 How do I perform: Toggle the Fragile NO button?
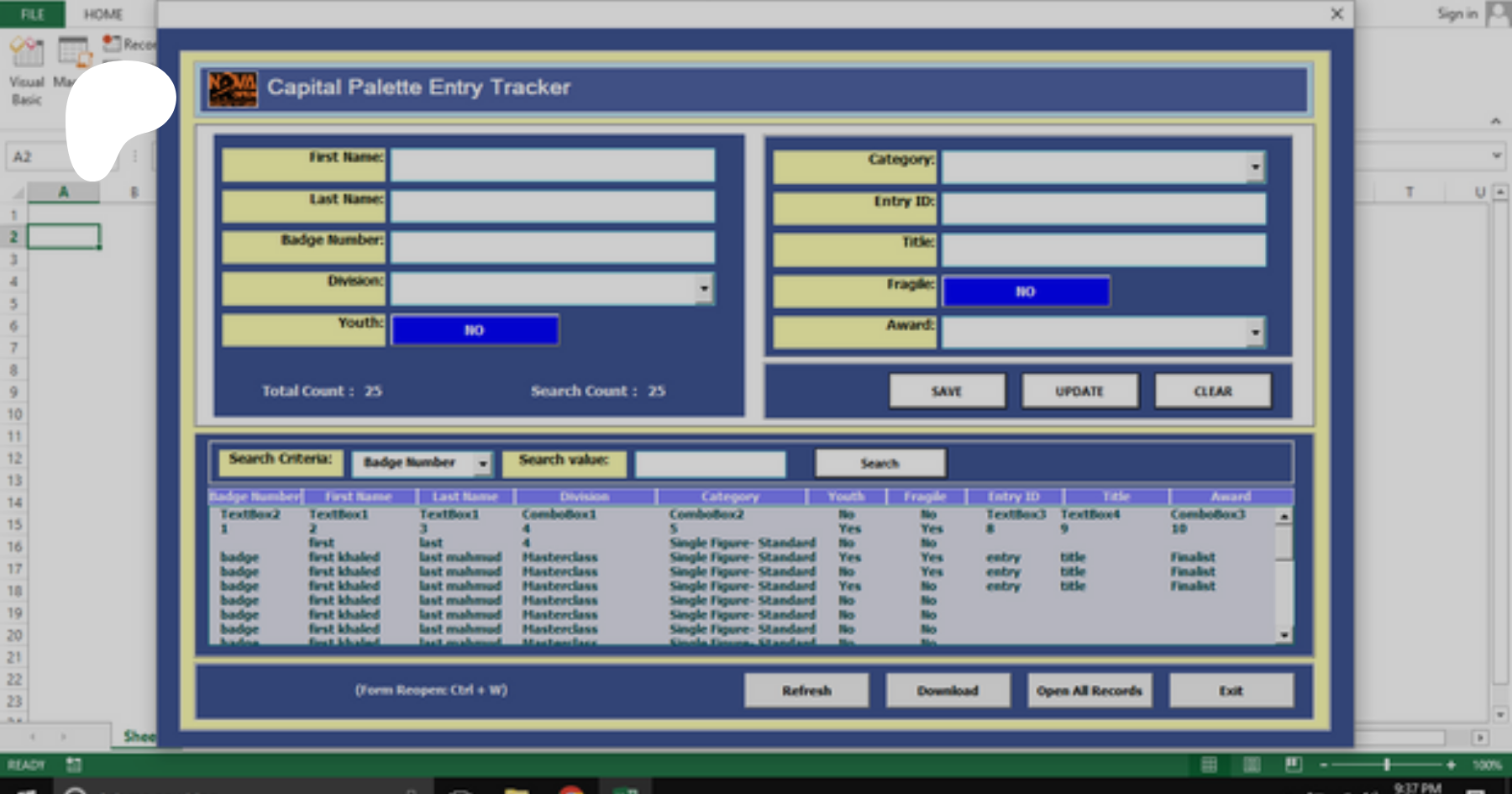coord(1026,292)
